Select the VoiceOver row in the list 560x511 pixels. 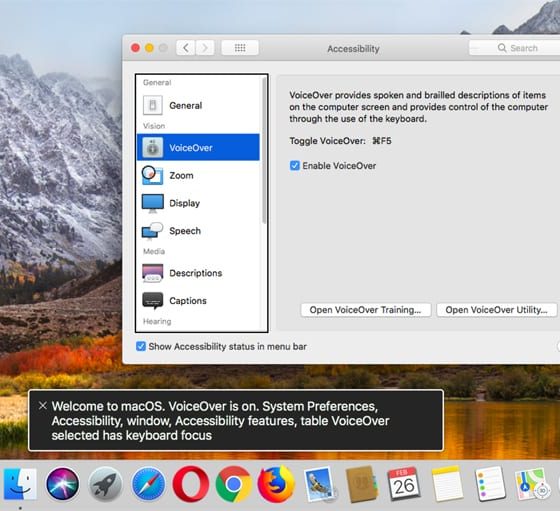click(198, 147)
